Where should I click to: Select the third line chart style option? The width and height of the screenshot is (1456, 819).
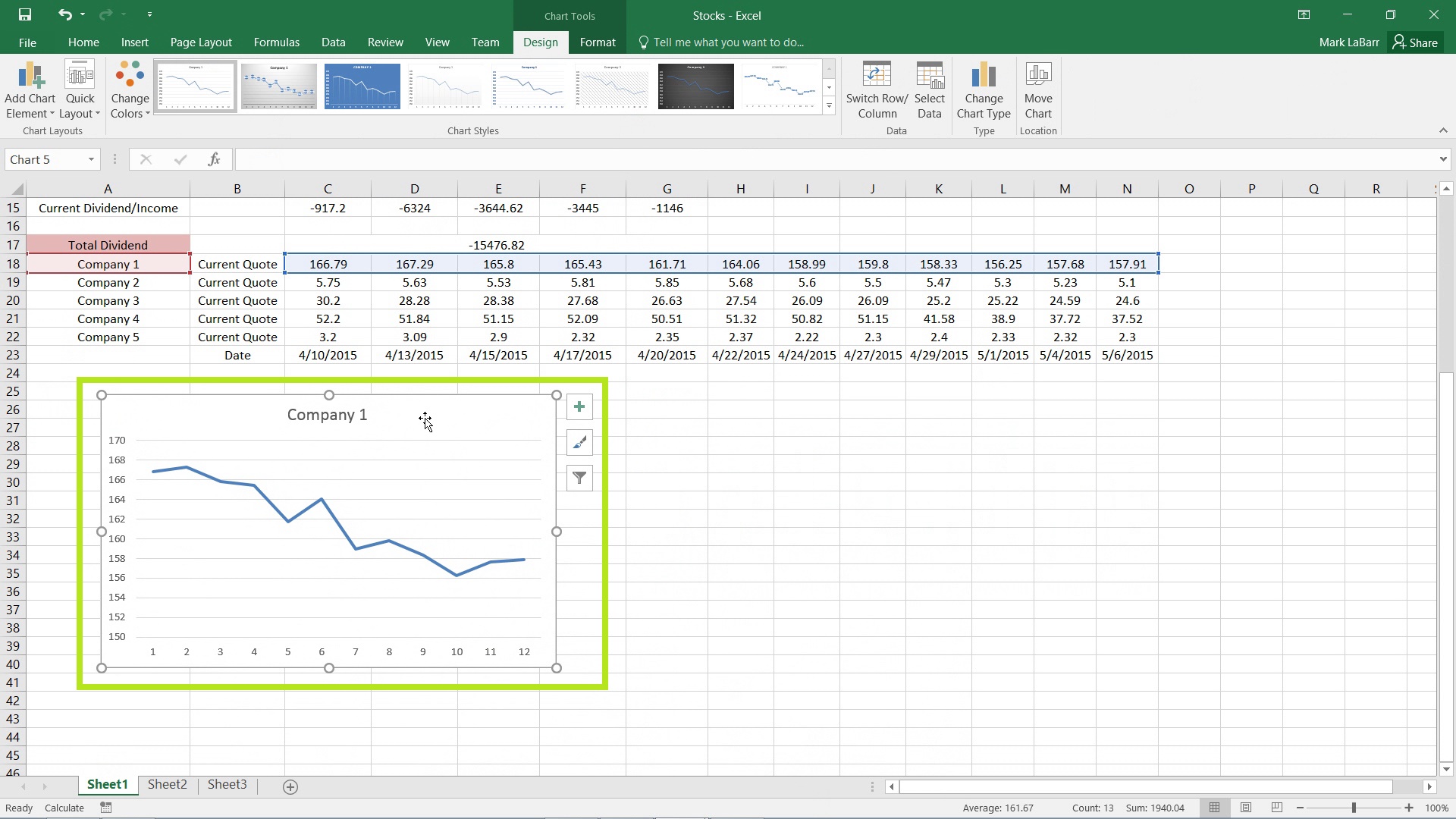click(x=362, y=85)
